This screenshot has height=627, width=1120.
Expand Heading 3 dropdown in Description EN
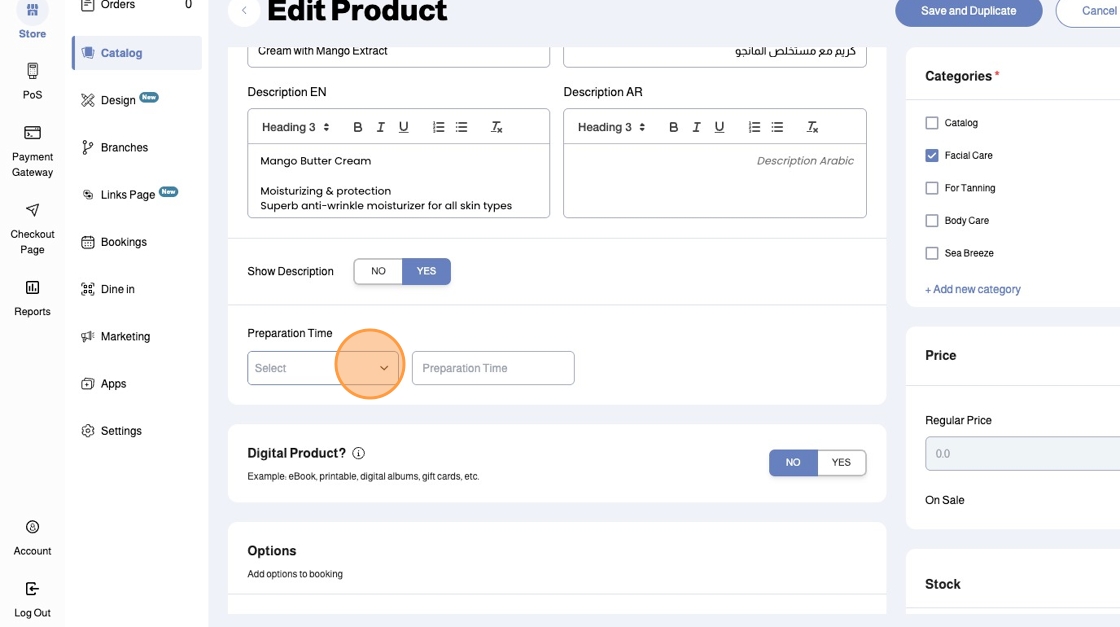coord(295,127)
